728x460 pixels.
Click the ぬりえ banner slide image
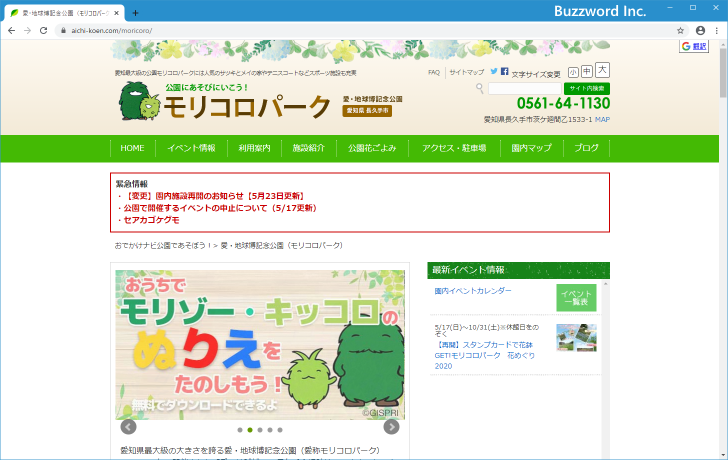[x=260, y=345]
